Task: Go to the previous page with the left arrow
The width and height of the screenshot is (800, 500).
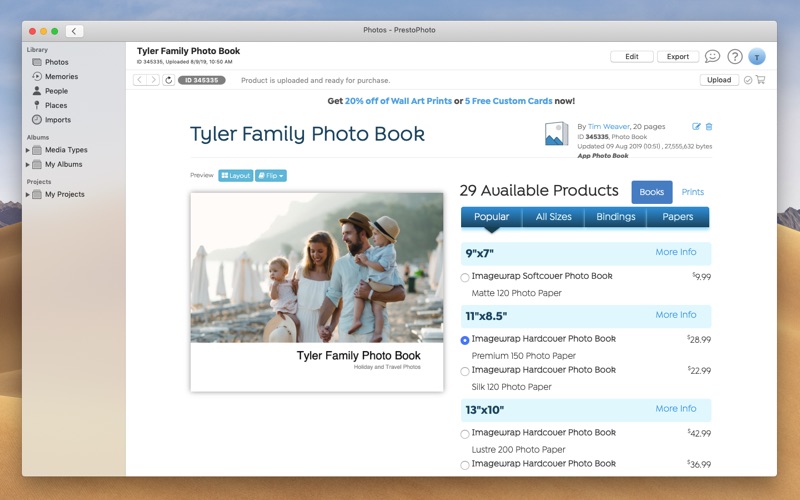Action: click(x=139, y=80)
